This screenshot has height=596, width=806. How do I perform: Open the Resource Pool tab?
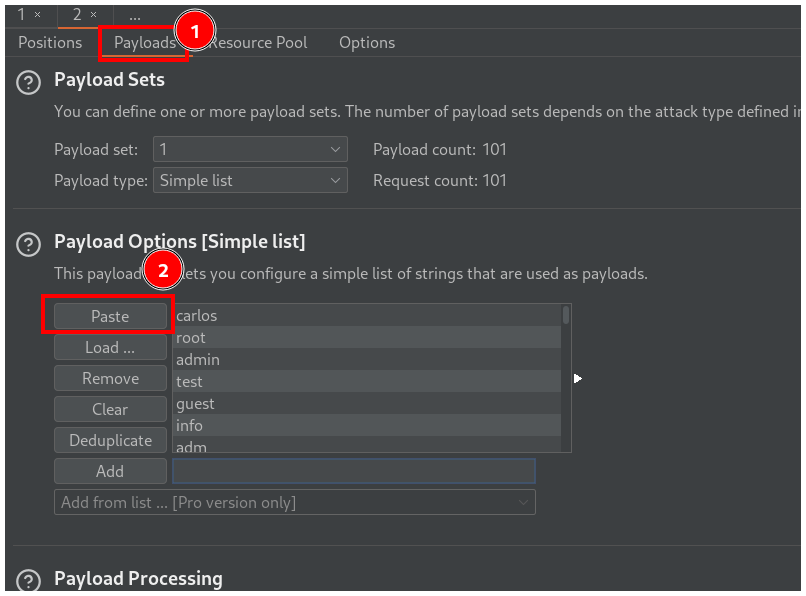coord(260,43)
